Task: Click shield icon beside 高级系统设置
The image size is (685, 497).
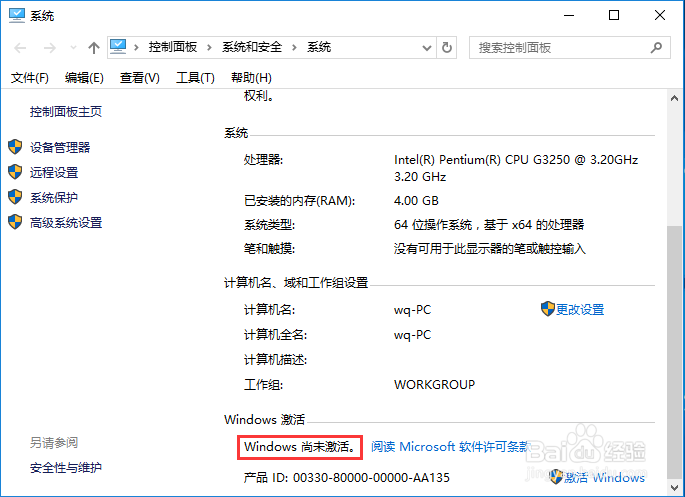Action: coord(15,221)
